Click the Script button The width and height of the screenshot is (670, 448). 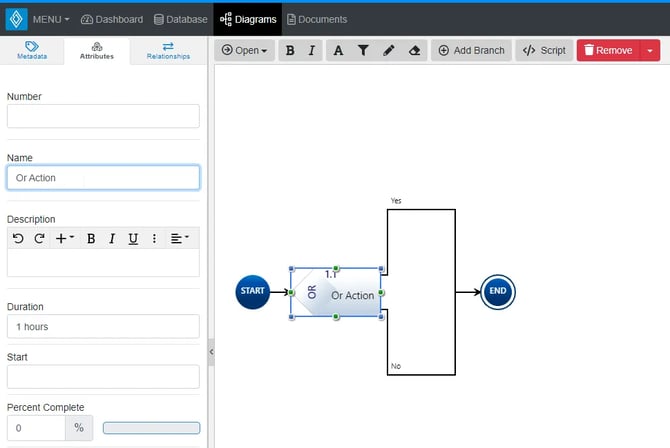pyautogui.click(x=544, y=50)
